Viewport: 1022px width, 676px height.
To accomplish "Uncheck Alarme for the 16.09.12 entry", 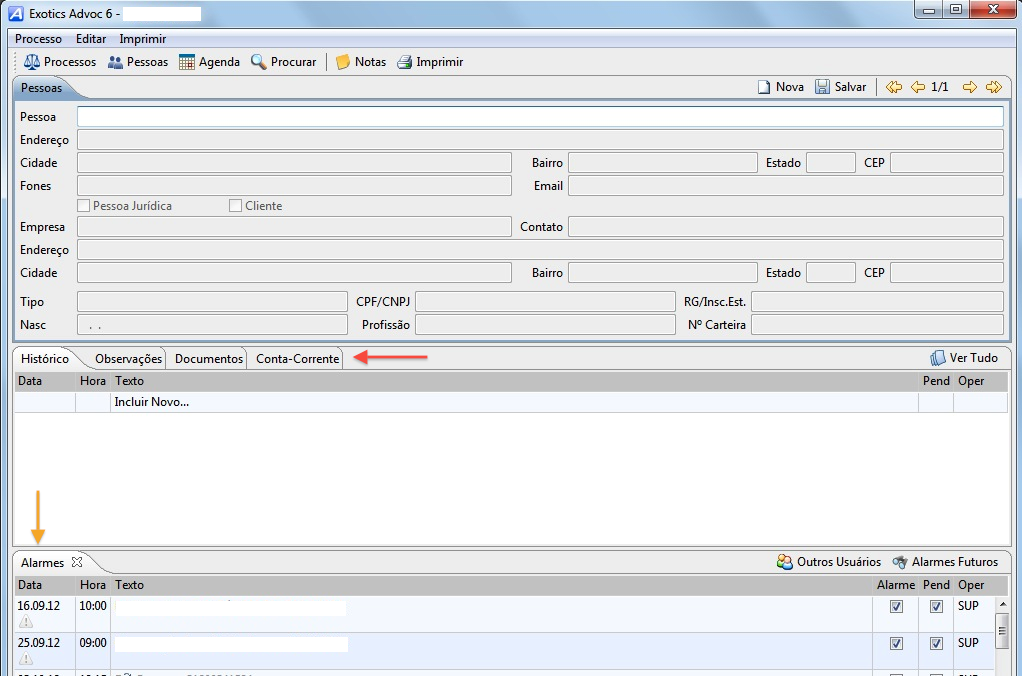I will click(896, 606).
